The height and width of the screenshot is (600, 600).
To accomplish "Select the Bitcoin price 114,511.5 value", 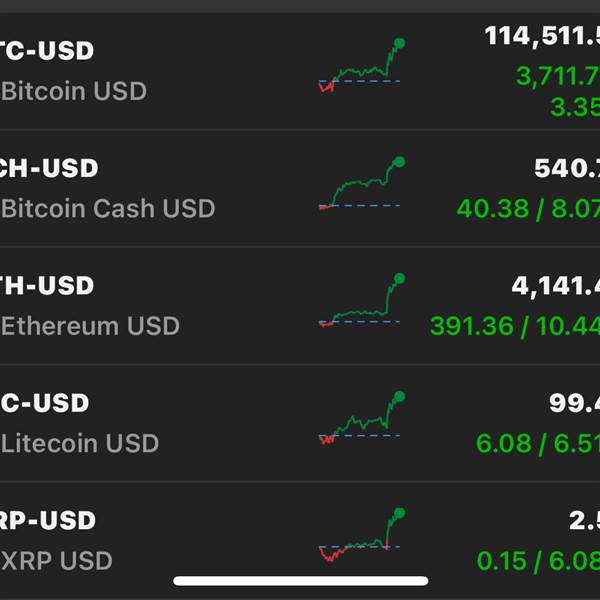I will coord(541,37).
